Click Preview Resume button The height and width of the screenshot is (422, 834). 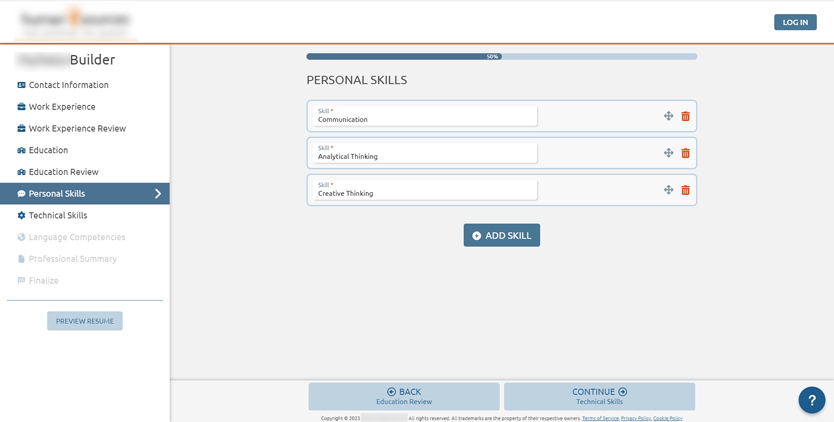pyautogui.click(x=85, y=321)
